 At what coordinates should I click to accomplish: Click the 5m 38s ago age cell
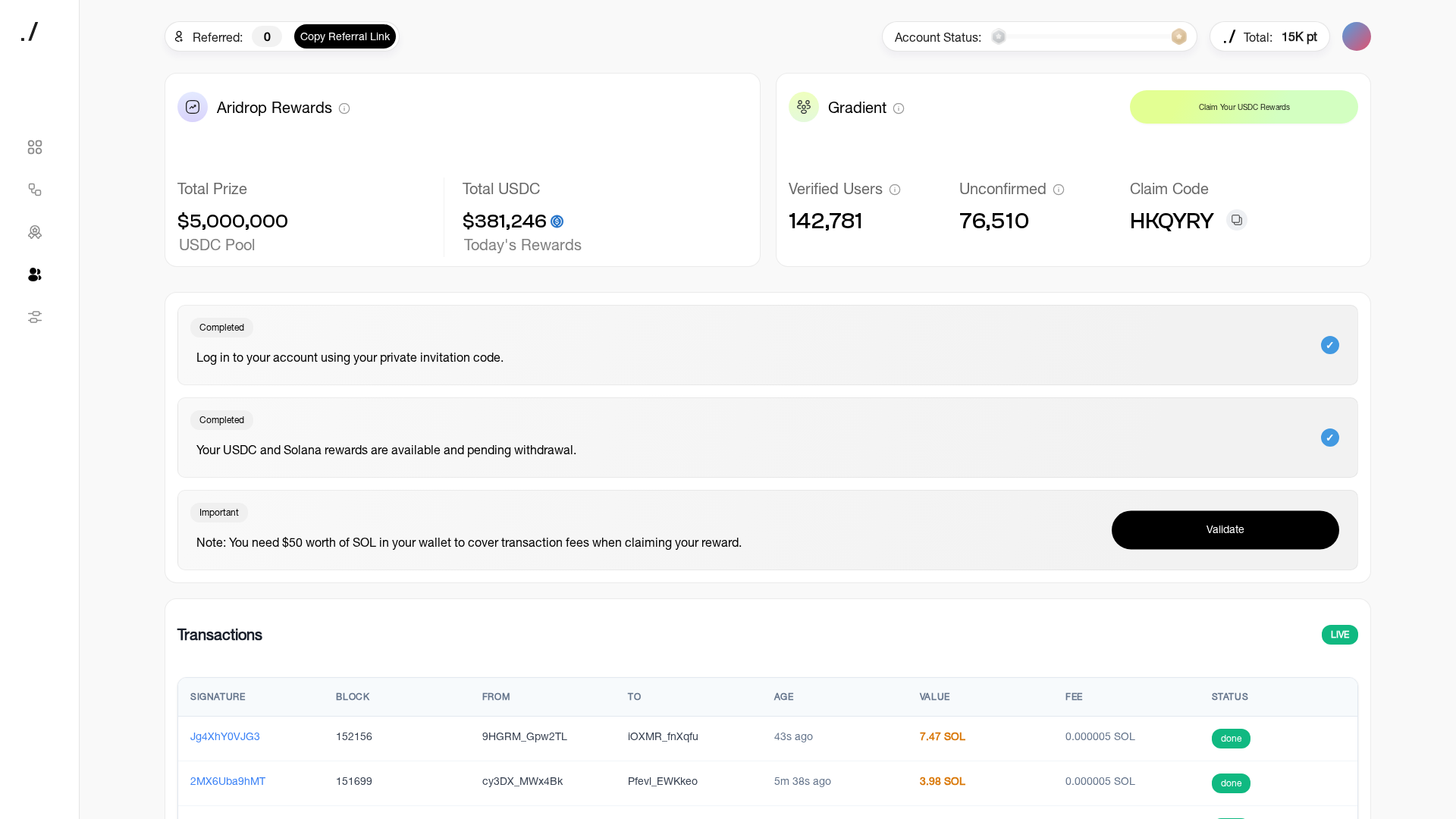tap(802, 781)
